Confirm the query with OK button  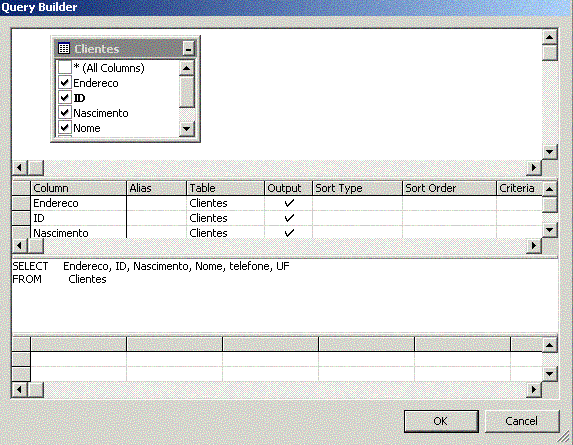pos(441,421)
